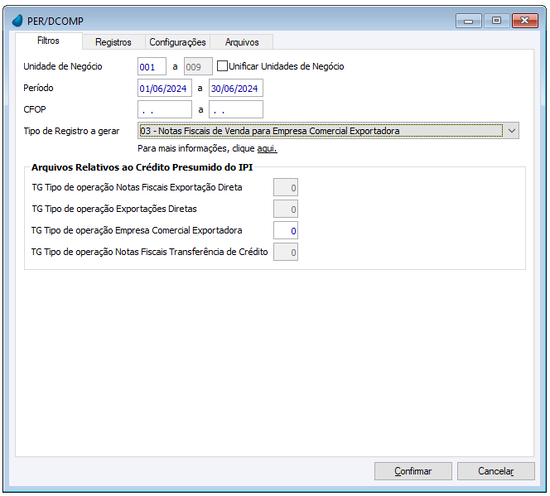Viewport: 550px width, 496px height.
Task: Click the 'Tipo de Registro a gerar' label
Action: coord(72,131)
